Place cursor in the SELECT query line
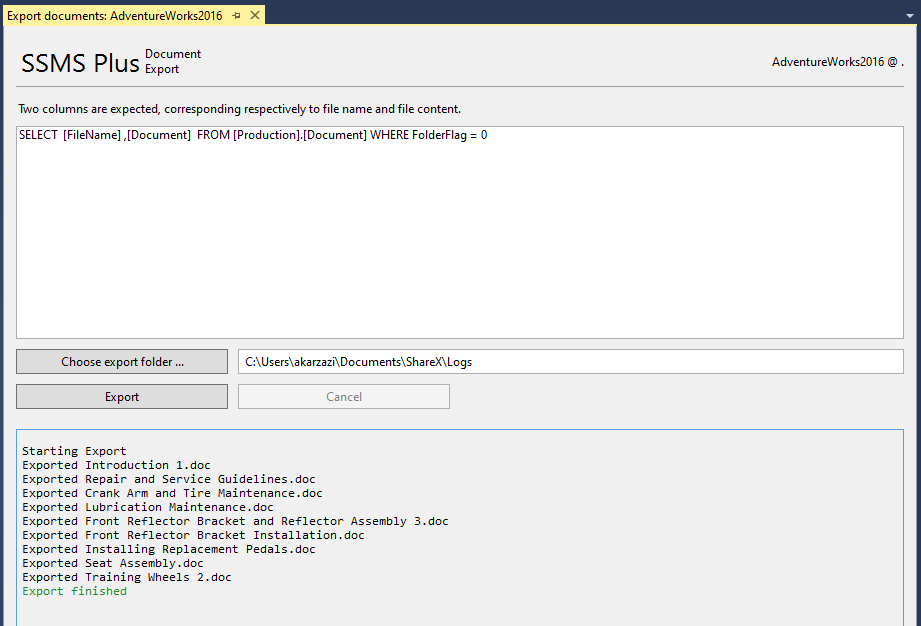 (253, 135)
